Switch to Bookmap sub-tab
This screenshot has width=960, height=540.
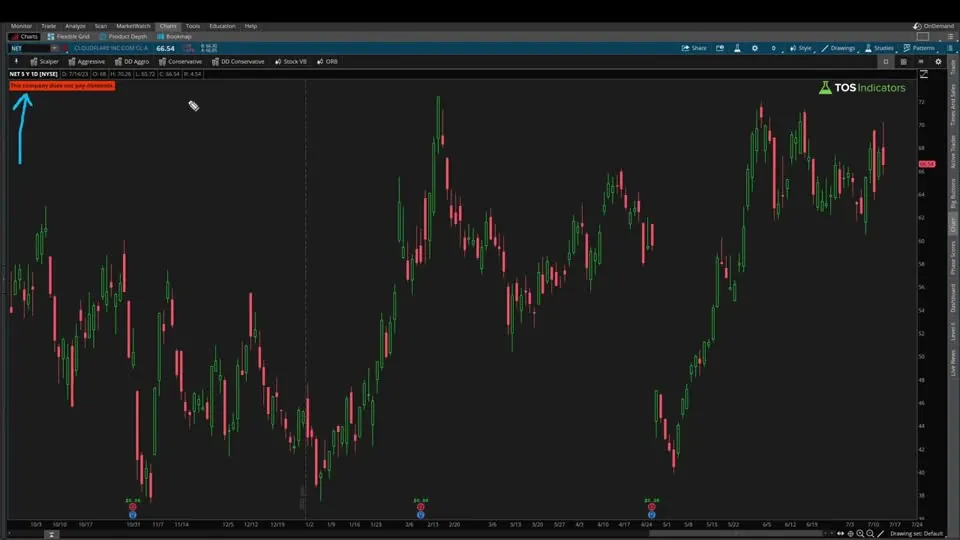pyautogui.click(x=174, y=37)
